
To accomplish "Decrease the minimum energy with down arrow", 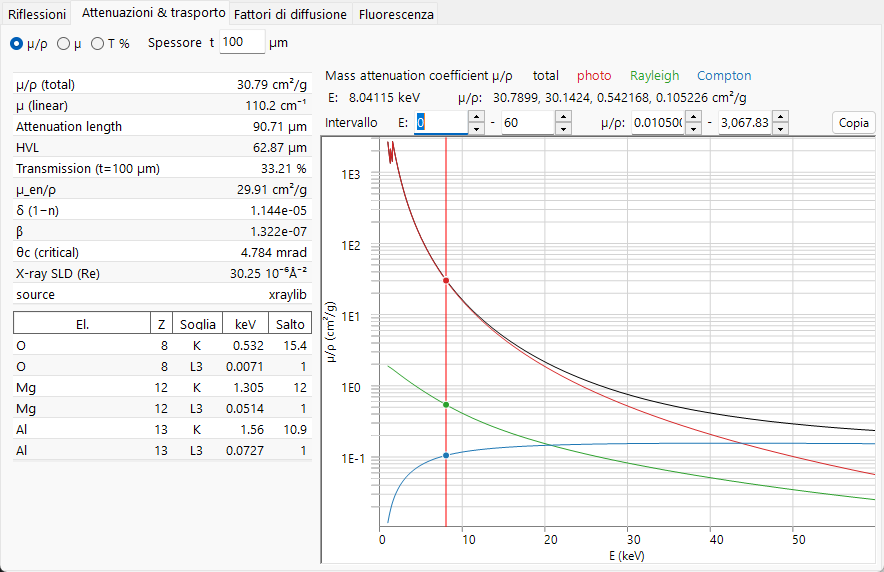I will [x=476, y=129].
